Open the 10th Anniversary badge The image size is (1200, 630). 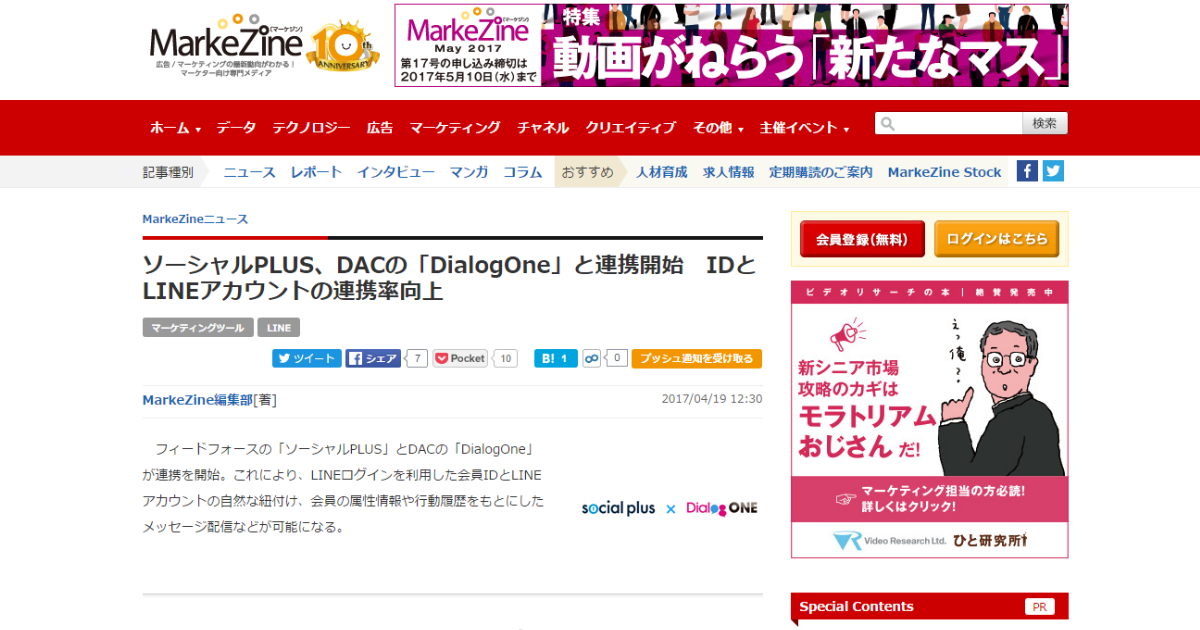coord(341,47)
